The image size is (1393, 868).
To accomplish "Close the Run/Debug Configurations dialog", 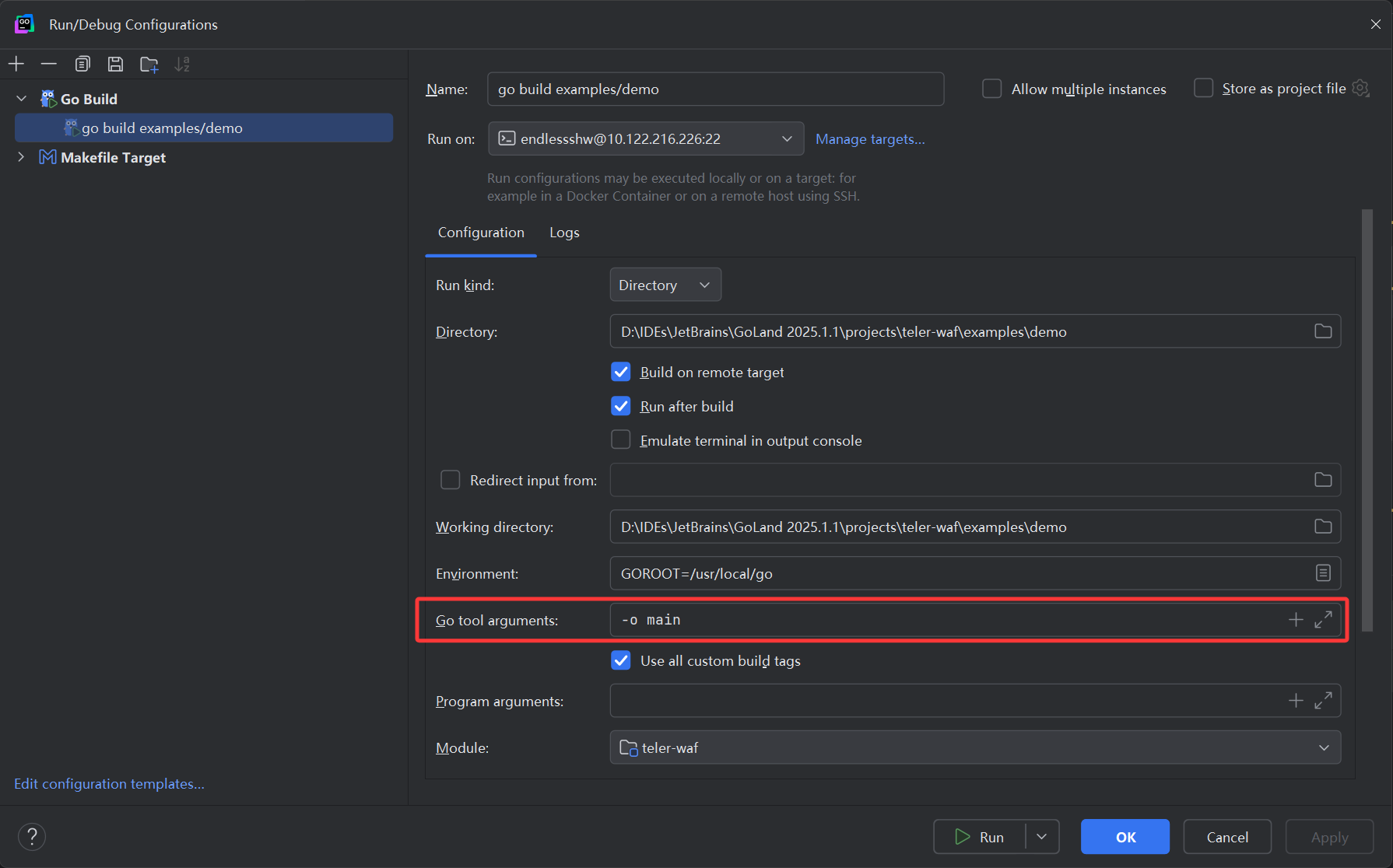I will [1376, 24].
